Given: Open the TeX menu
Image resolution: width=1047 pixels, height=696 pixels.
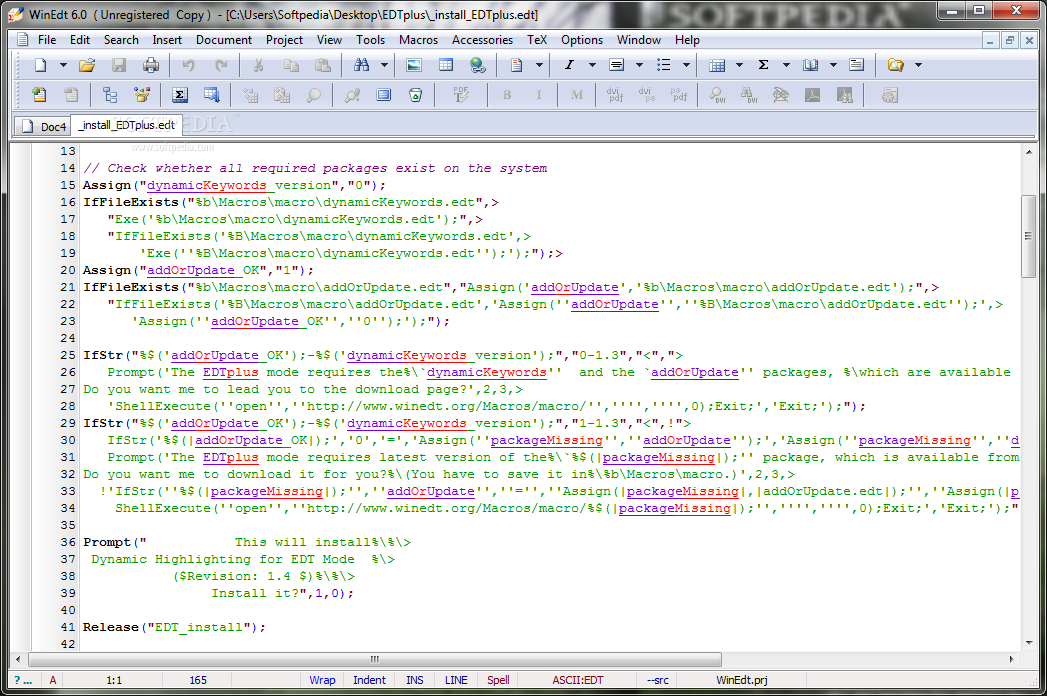Looking at the screenshot, I should (537, 40).
